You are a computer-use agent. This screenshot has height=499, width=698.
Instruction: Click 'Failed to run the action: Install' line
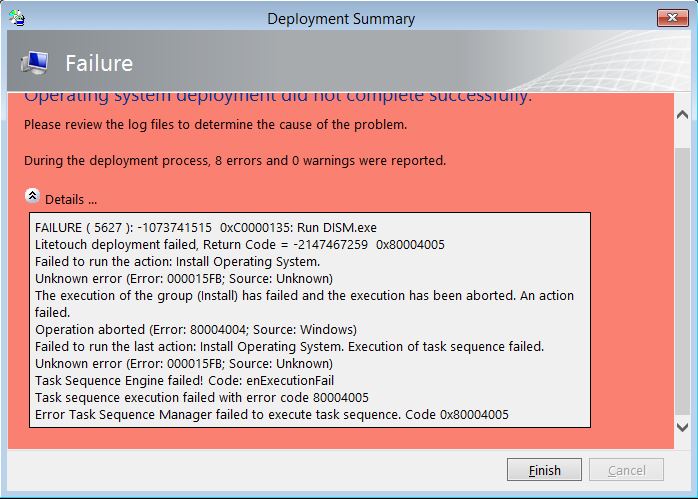click(178, 261)
